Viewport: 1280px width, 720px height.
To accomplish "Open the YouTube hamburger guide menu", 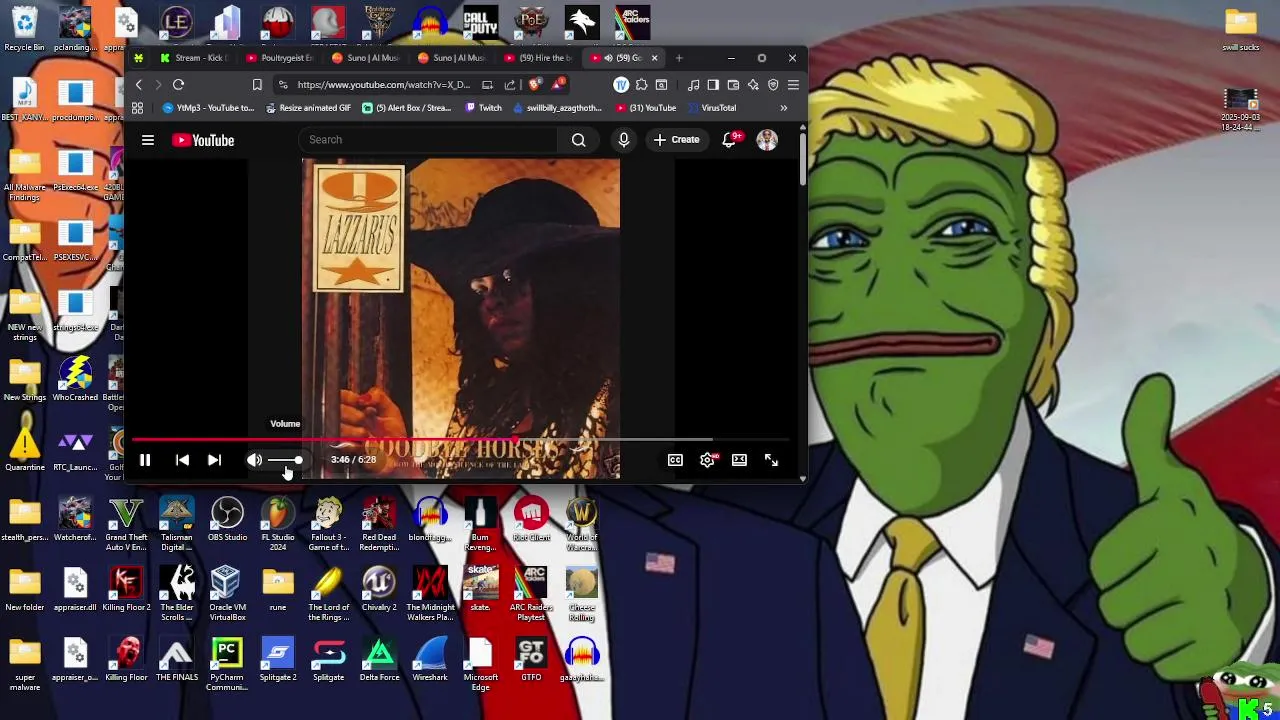I will pos(148,140).
